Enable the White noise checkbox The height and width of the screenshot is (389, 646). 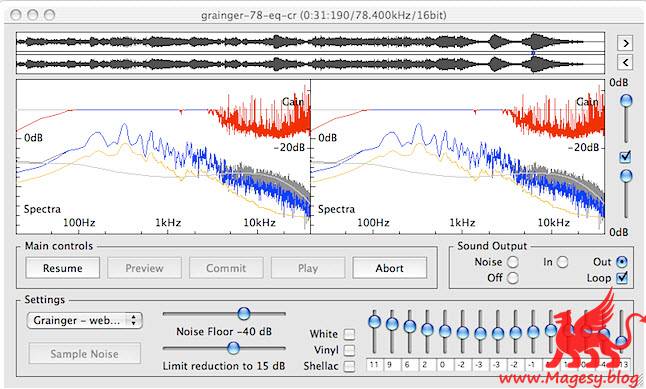pyautogui.click(x=349, y=334)
